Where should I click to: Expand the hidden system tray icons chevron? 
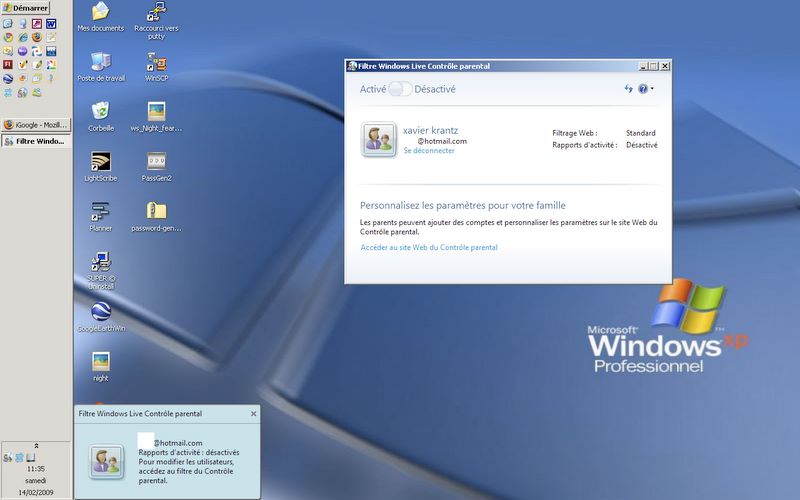point(36,446)
